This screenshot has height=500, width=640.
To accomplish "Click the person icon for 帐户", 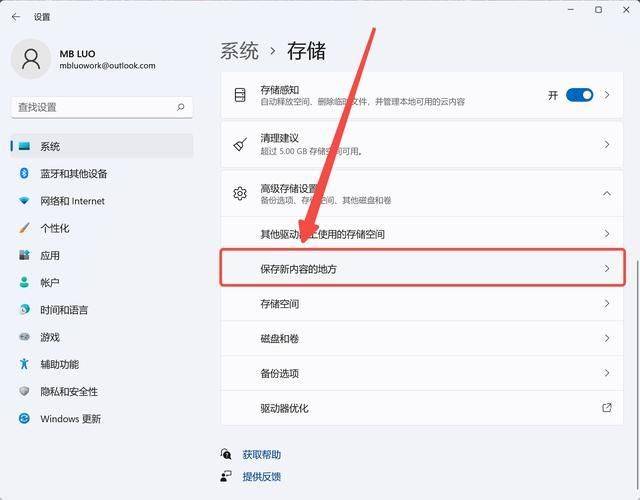I will coord(24,282).
